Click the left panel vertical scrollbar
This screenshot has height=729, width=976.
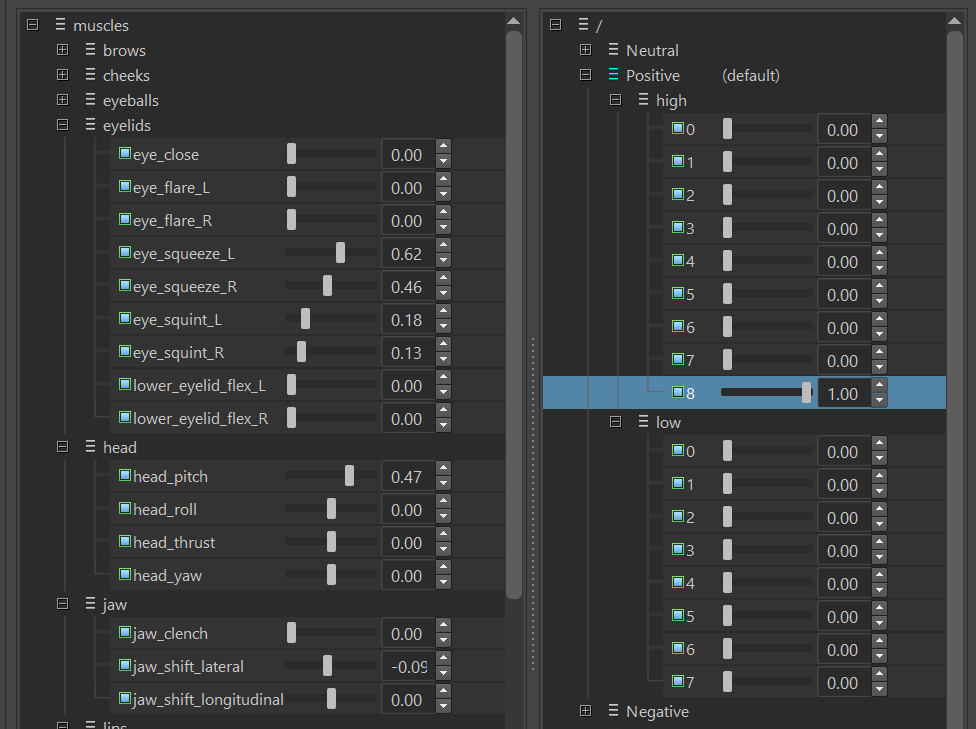click(x=514, y=300)
